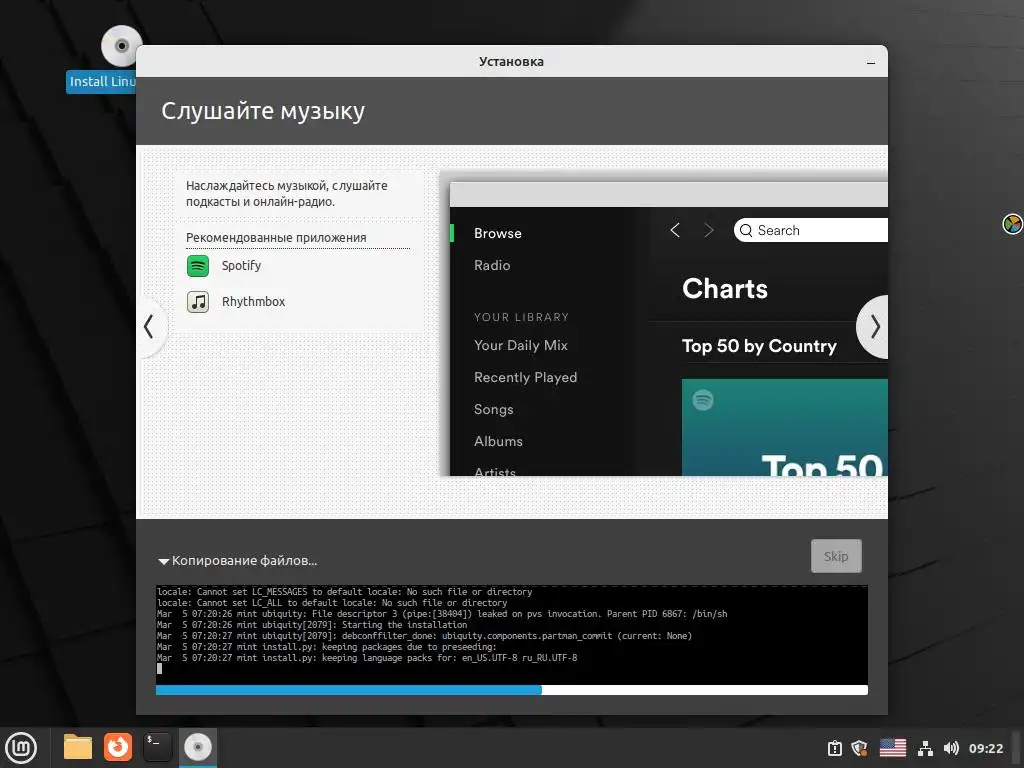Click the Rhythmbox music note icon
1024x768 pixels.
[x=198, y=302]
